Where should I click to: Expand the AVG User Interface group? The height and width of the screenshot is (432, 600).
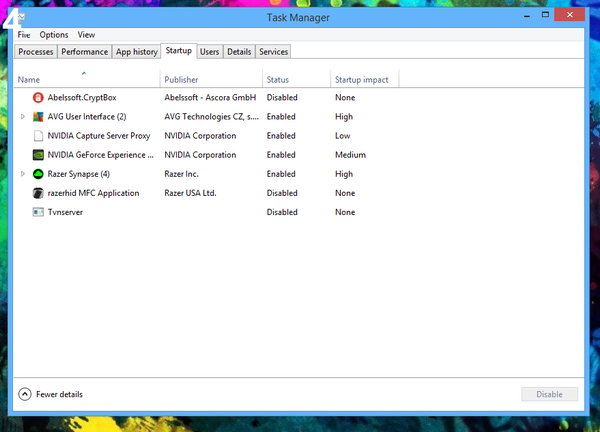(23, 117)
